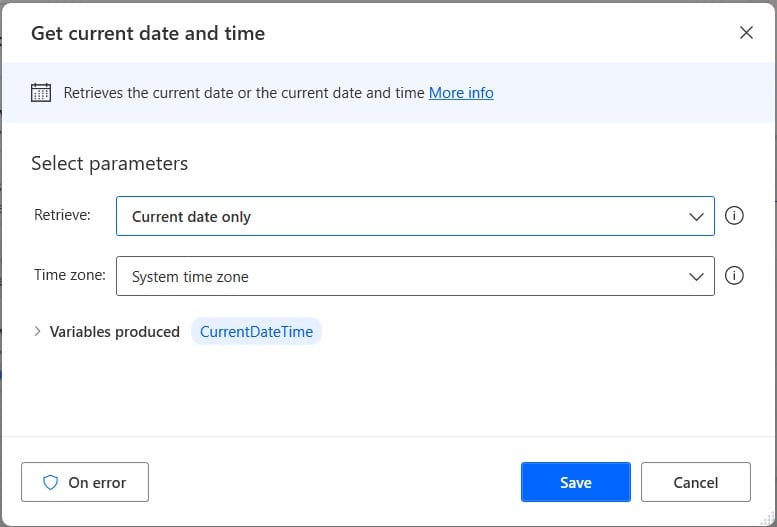
Task: Select the CurrentDateTime variable chip
Action: 256,331
